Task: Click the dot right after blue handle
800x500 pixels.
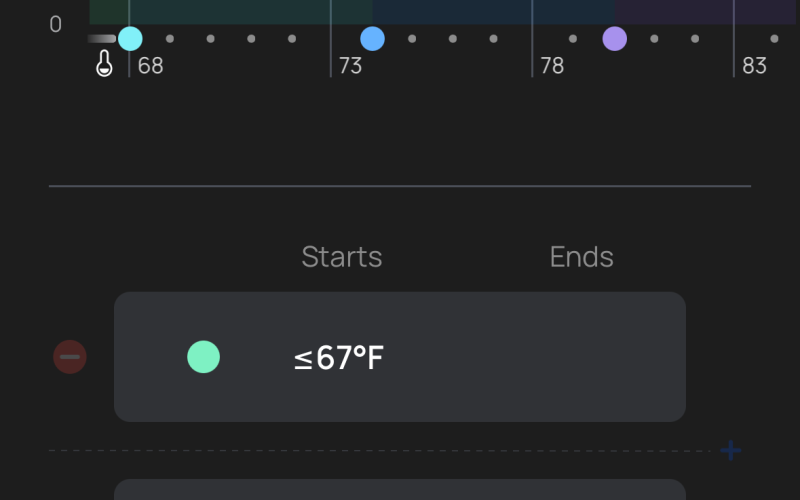Action: (x=412, y=39)
